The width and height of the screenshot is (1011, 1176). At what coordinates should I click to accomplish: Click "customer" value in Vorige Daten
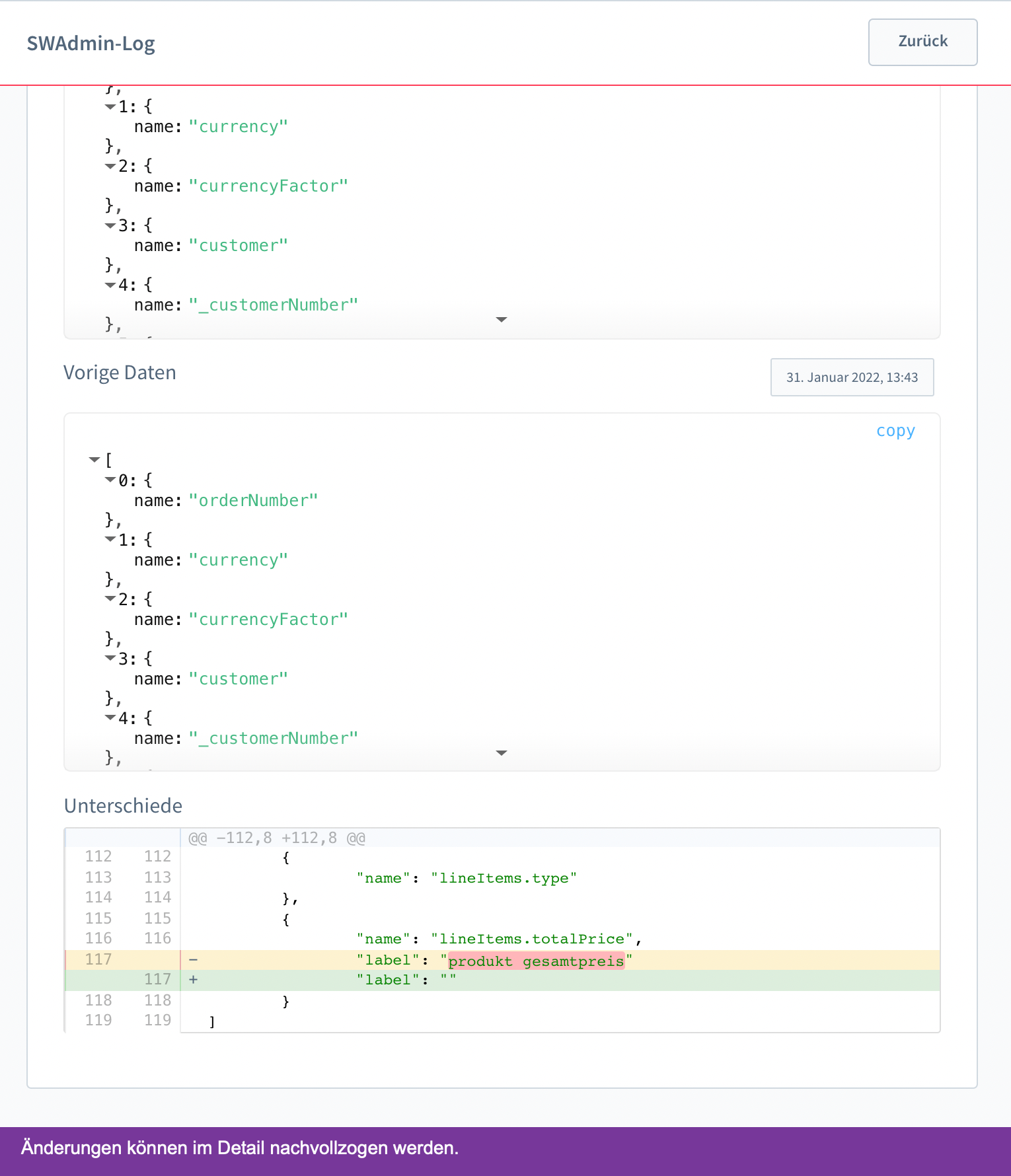(x=239, y=679)
